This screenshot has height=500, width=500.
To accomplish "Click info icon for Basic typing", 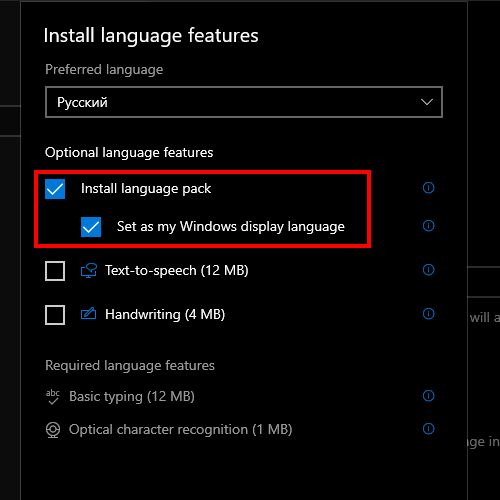I will 428,396.
